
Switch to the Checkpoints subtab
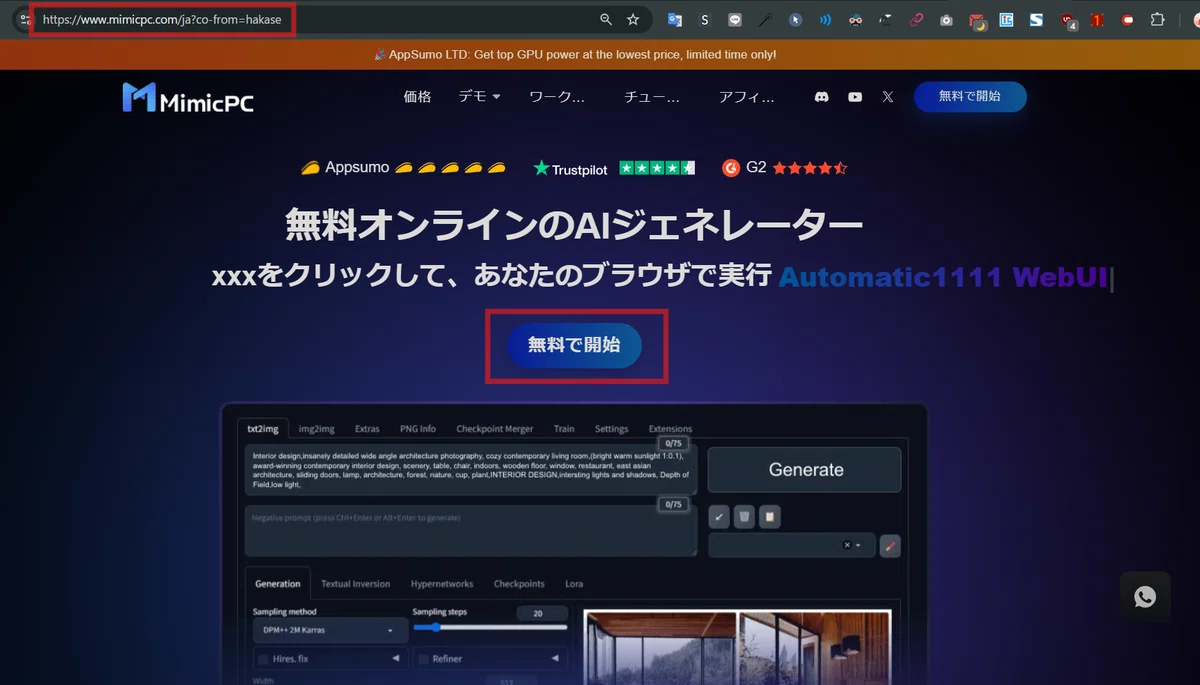click(x=519, y=584)
